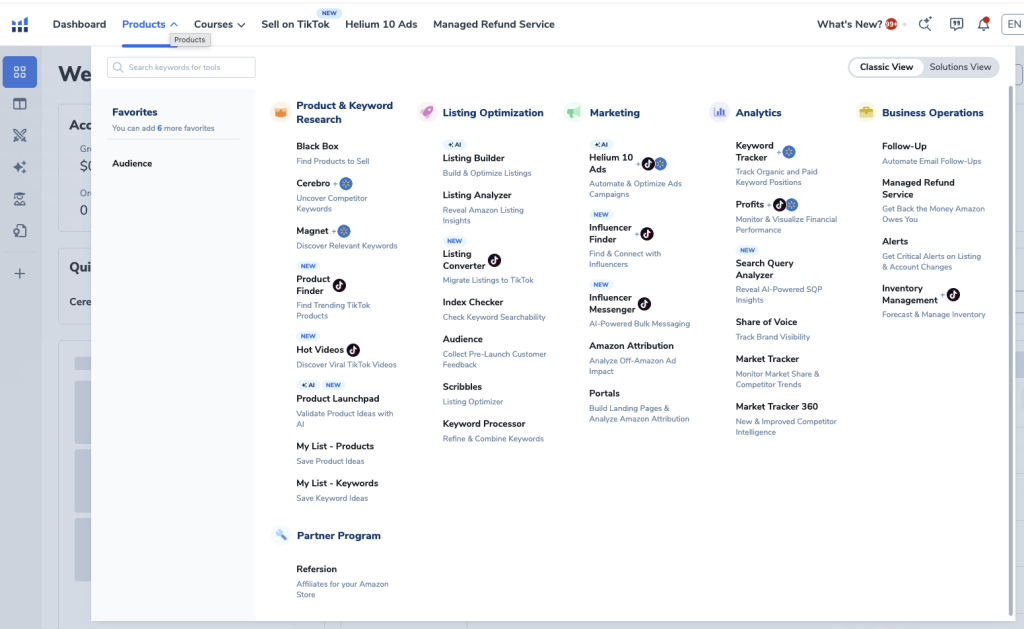This screenshot has width=1024, height=629.
Task: Select the dashboard grid sidebar icon
Action: 20,72
